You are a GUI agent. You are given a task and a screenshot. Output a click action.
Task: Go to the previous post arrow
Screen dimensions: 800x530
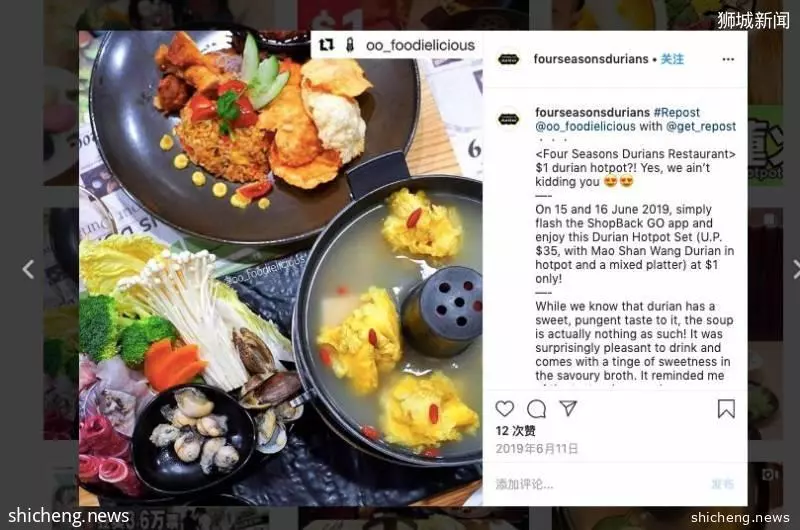(28, 269)
